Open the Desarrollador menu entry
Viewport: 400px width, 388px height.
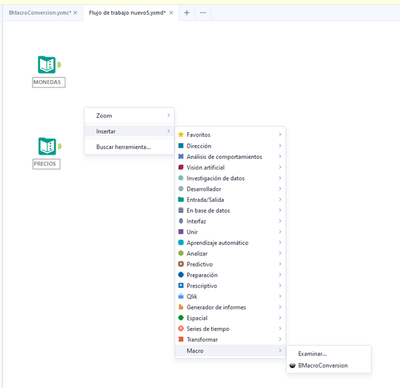click(x=230, y=189)
